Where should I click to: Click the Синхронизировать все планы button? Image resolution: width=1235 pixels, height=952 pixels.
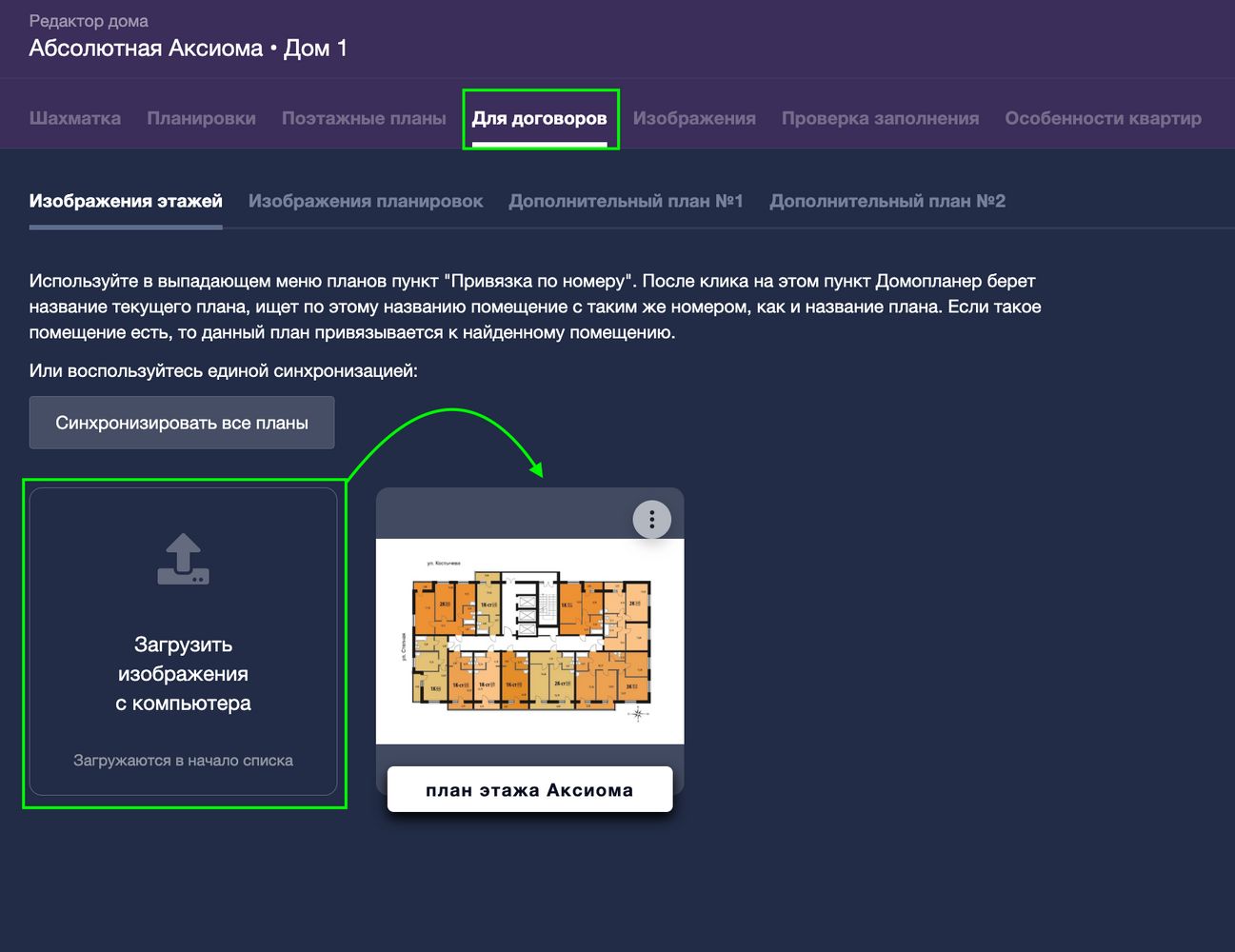coord(182,423)
